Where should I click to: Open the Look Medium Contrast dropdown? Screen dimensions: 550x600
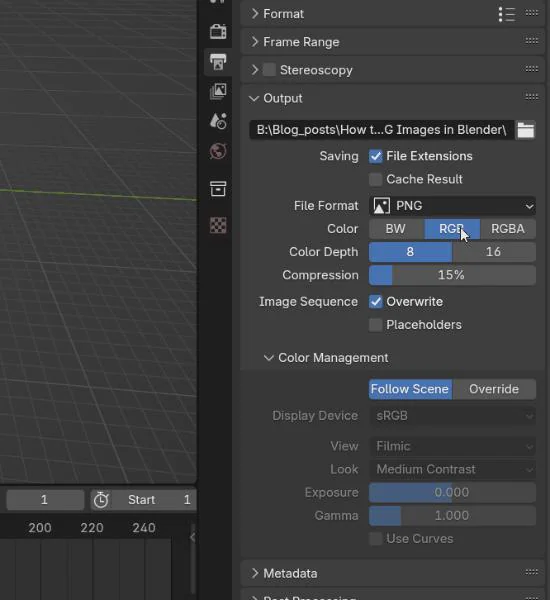pyautogui.click(x=452, y=470)
